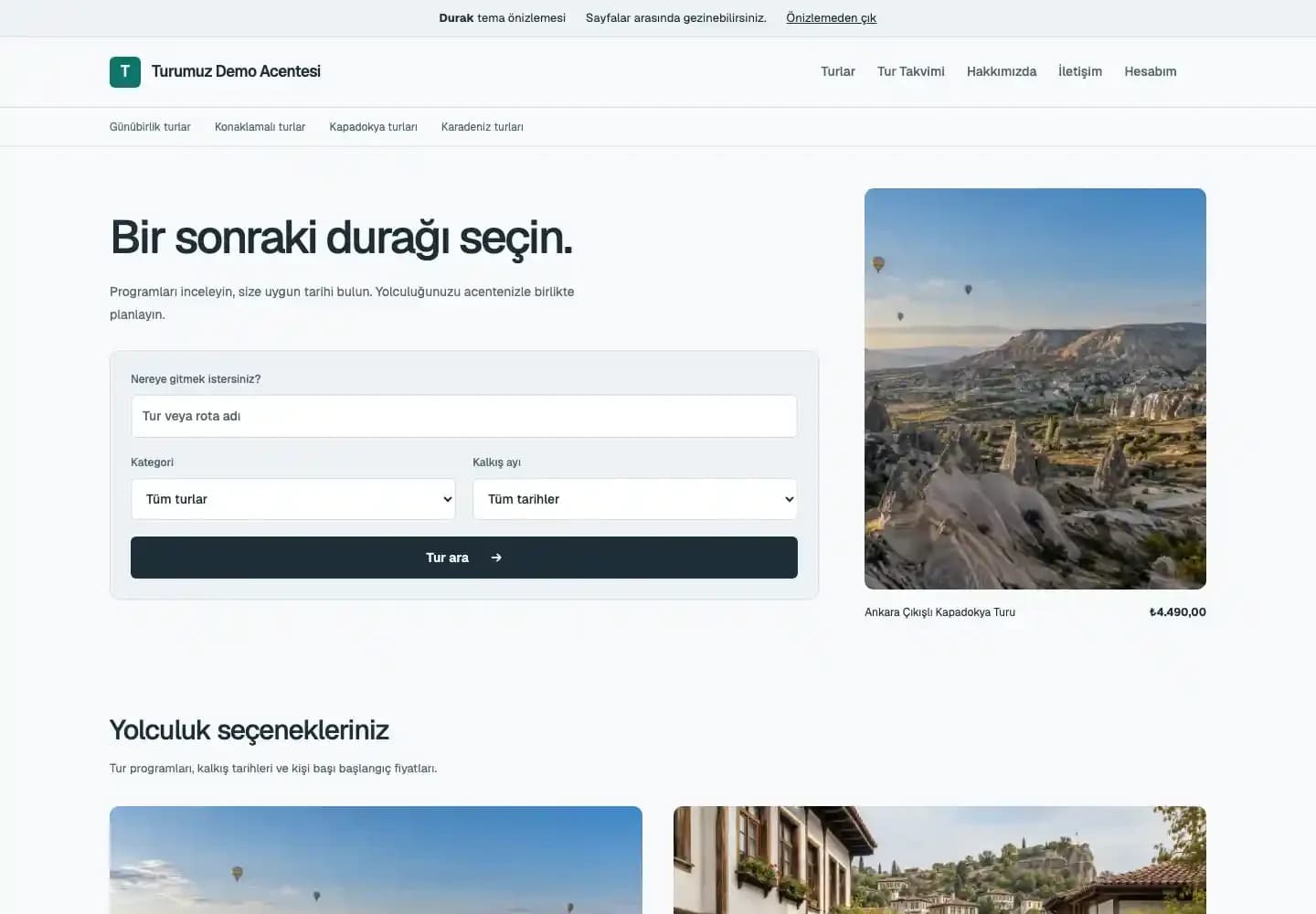Open the Hakkımızda page
Image resolution: width=1316 pixels, height=914 pixels.
tap(1002, 71)
